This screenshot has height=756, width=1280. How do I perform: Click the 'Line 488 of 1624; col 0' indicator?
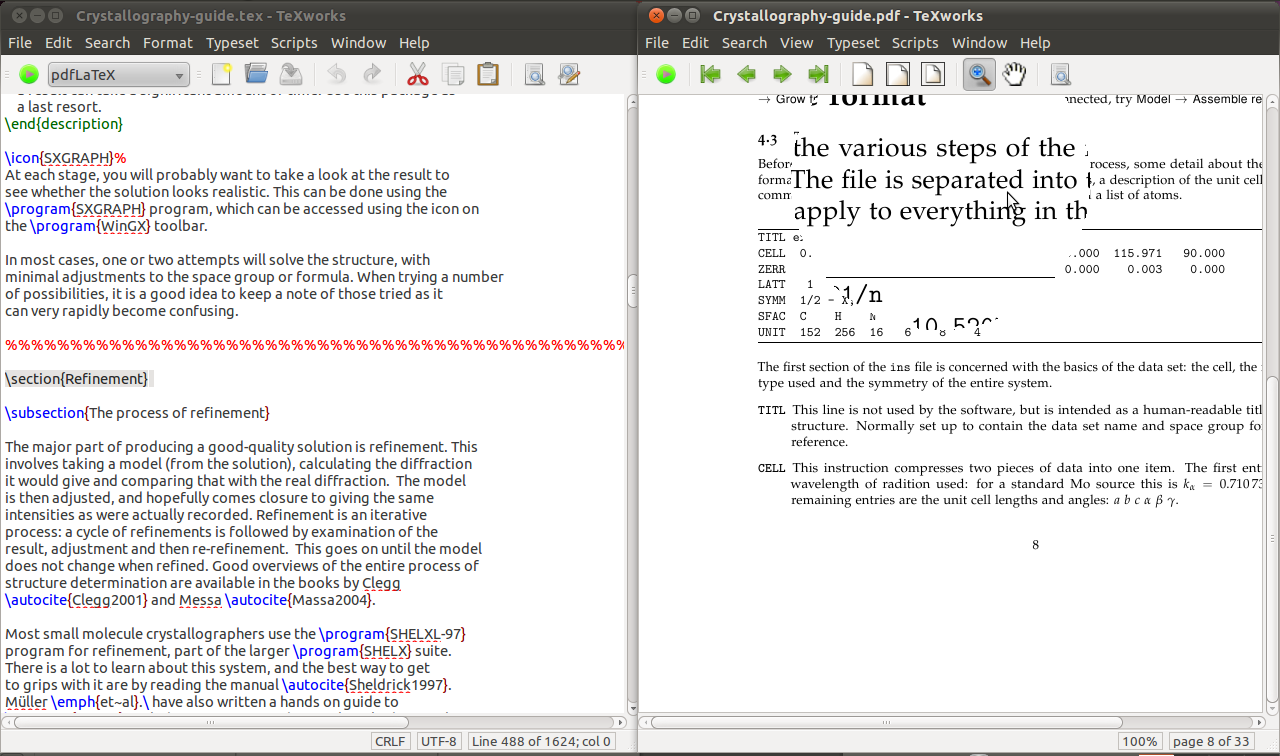(541, 741)
